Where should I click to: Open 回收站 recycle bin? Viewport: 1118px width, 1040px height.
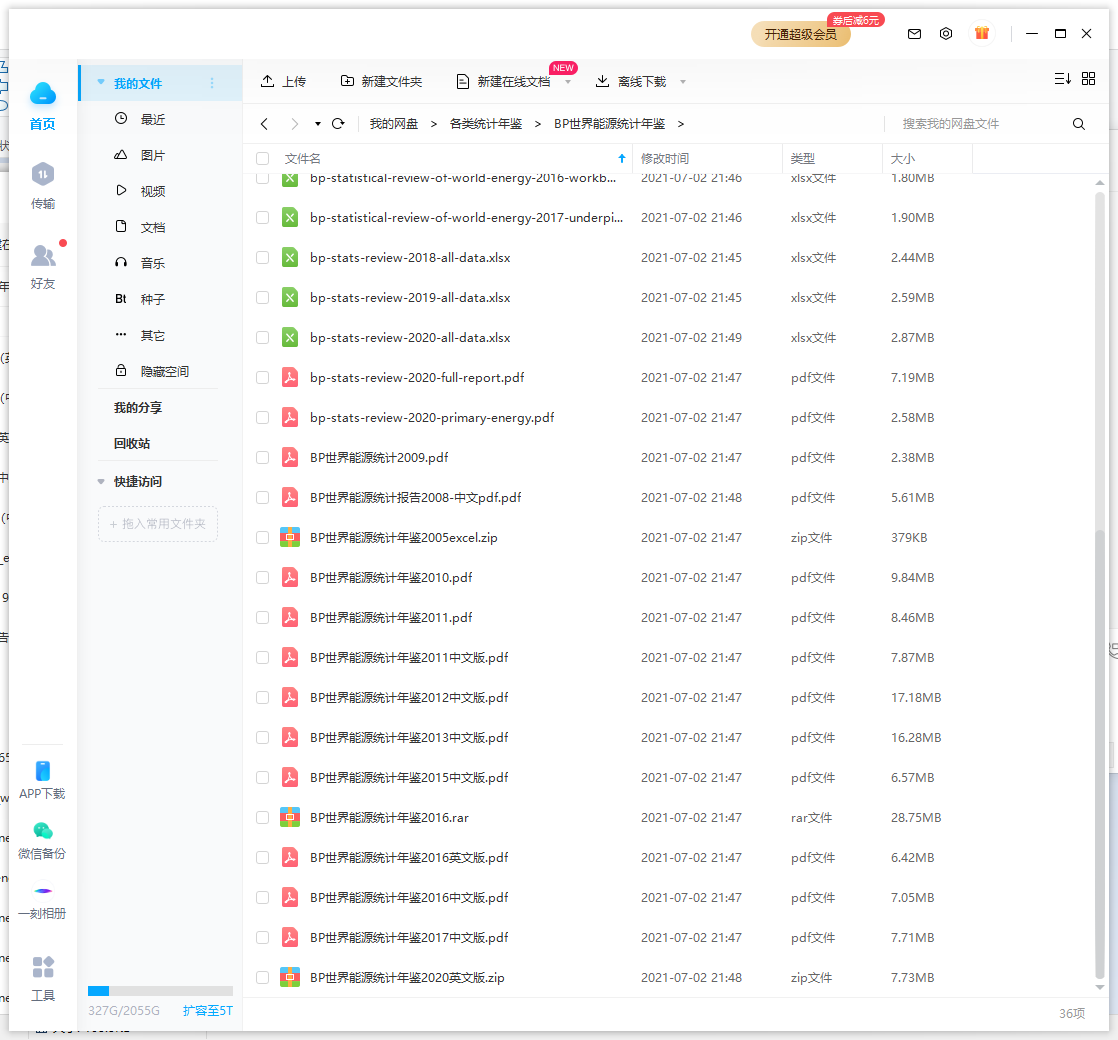[132, 443]
